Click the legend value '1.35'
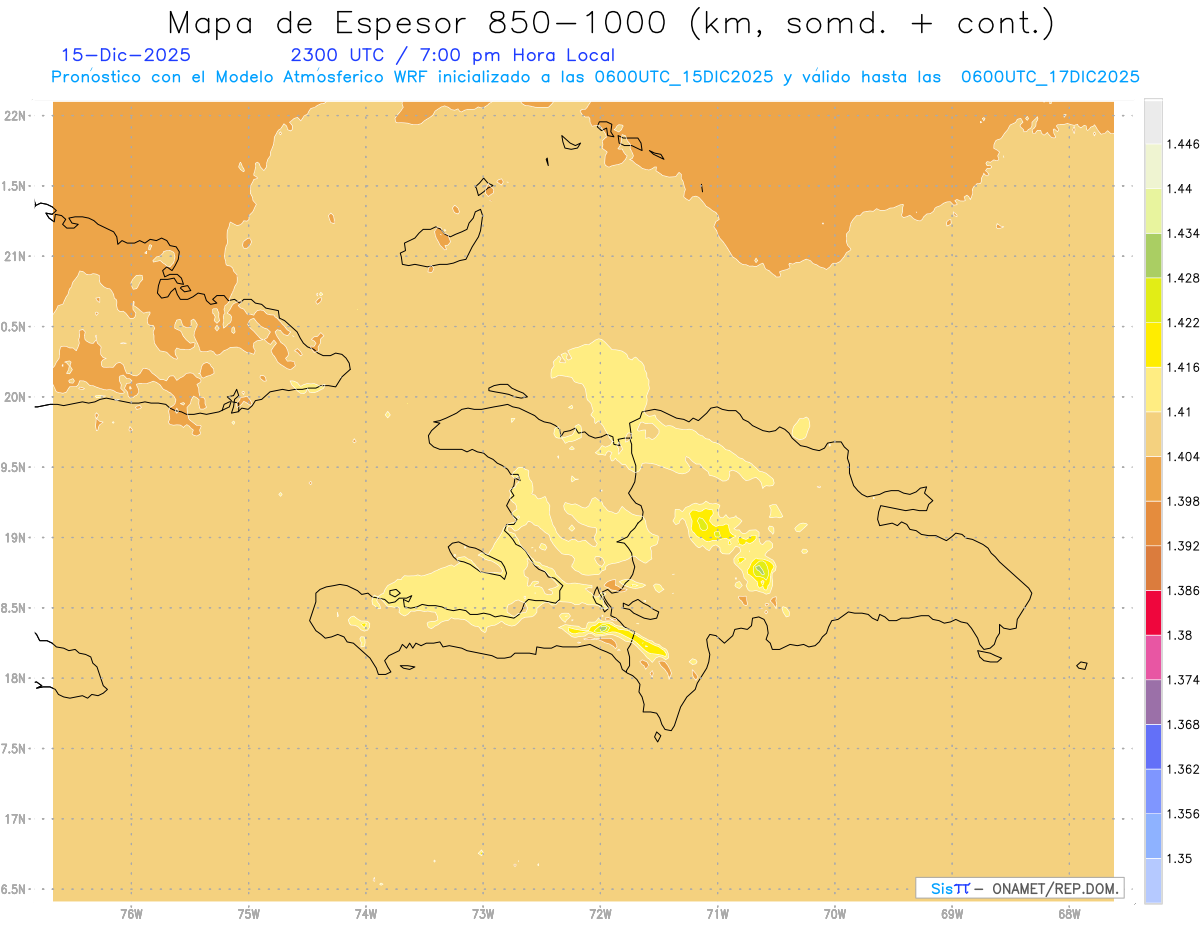The height and width of the screenshot is (927, 1200). click(x=1180, y=858)
